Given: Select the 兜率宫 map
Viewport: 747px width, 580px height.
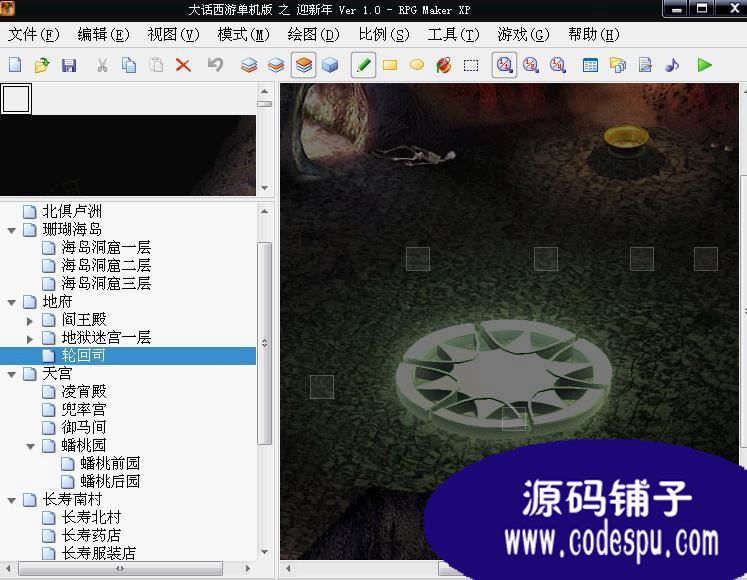Looking at the screenshot, I should 83,409.
